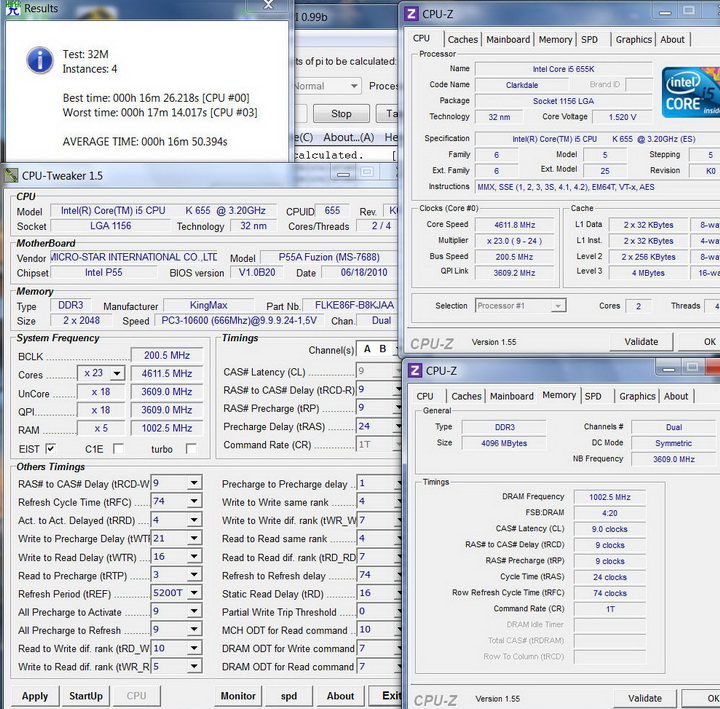Open the Write to Read dif. rank dropdown
The height and width of the screenshot is (709, 720).
[194, 666]
